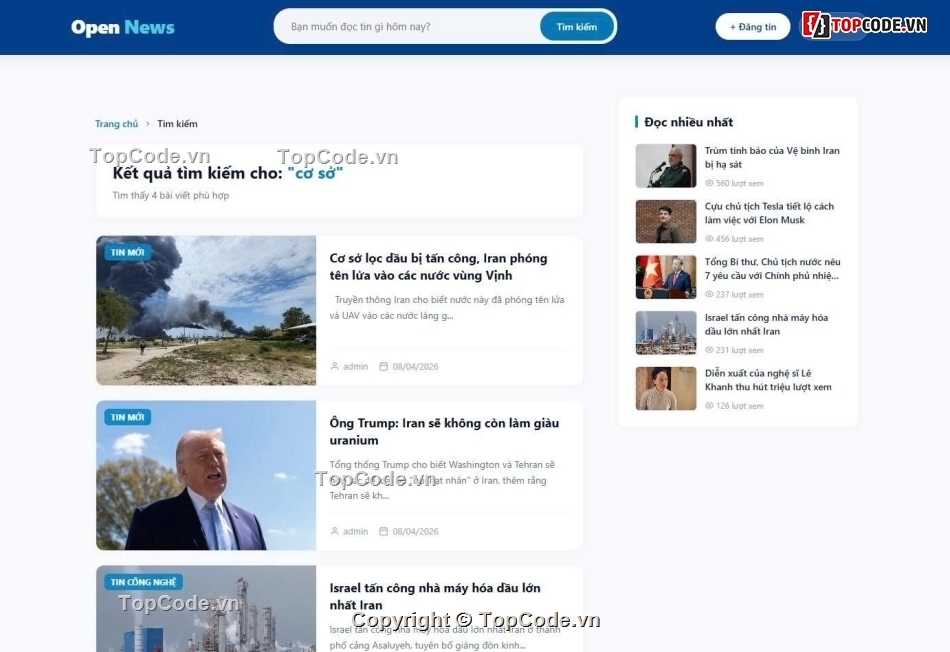Viewport: 950px width, 652px height.
Task: Click admin author of refinery article
Action: (x=356, y=366)
